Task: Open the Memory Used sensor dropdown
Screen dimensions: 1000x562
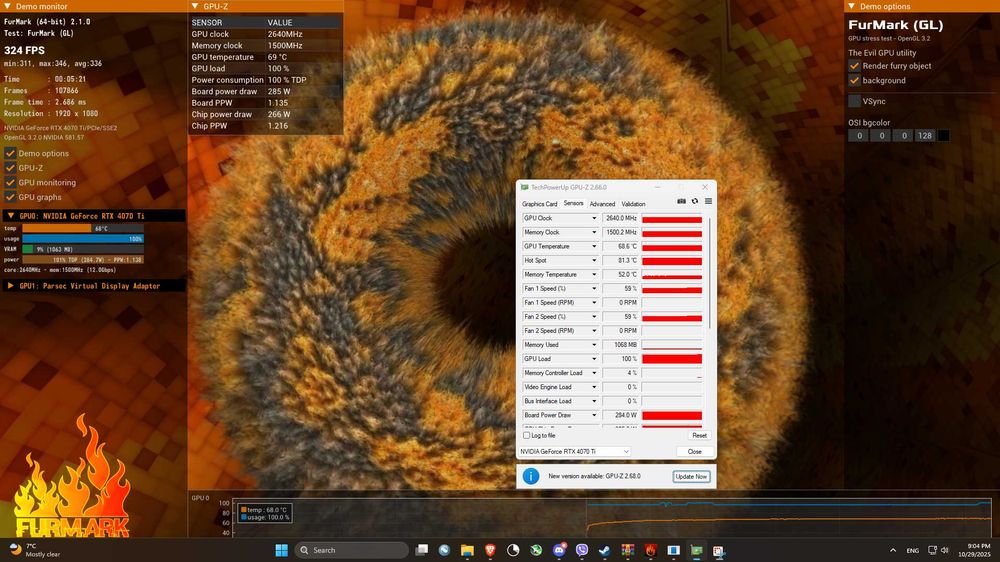Action: pos(594,344)
